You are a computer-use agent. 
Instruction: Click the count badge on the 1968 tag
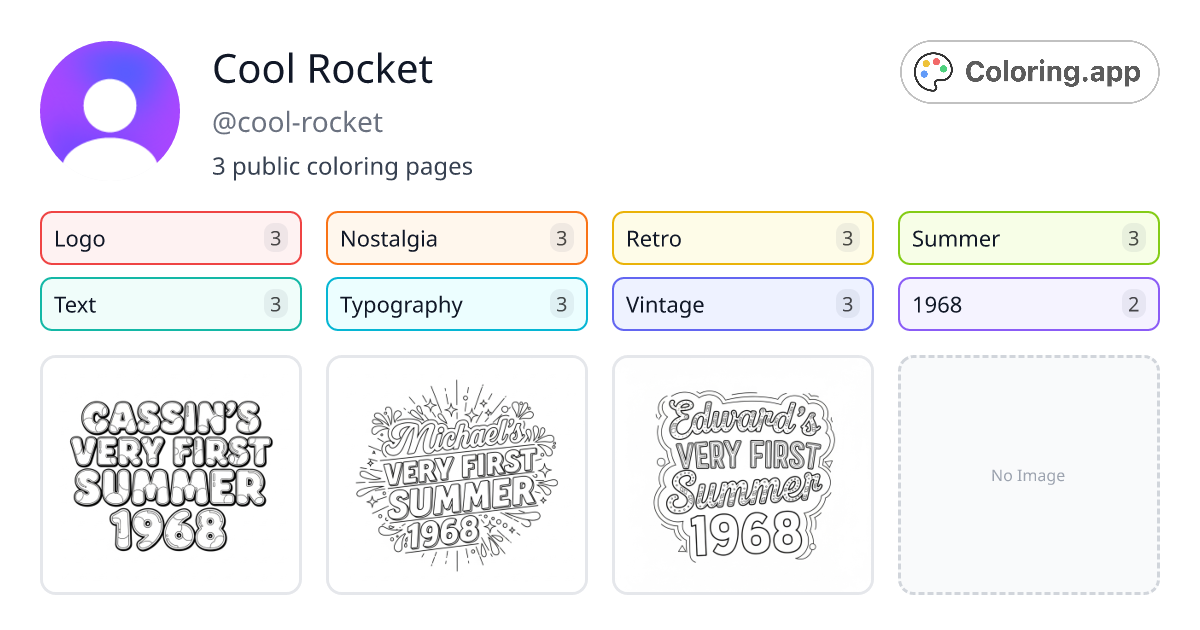tap(1134, 304)
